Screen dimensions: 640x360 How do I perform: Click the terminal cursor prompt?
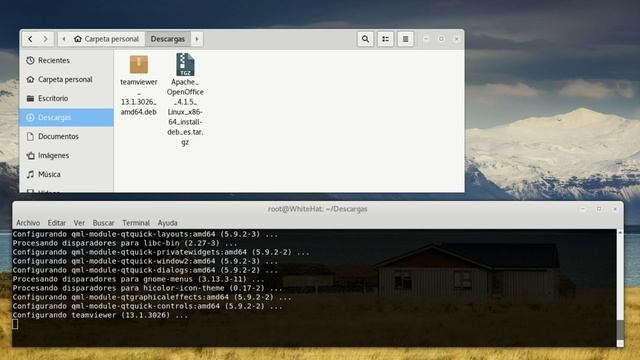tap(15, 324)
